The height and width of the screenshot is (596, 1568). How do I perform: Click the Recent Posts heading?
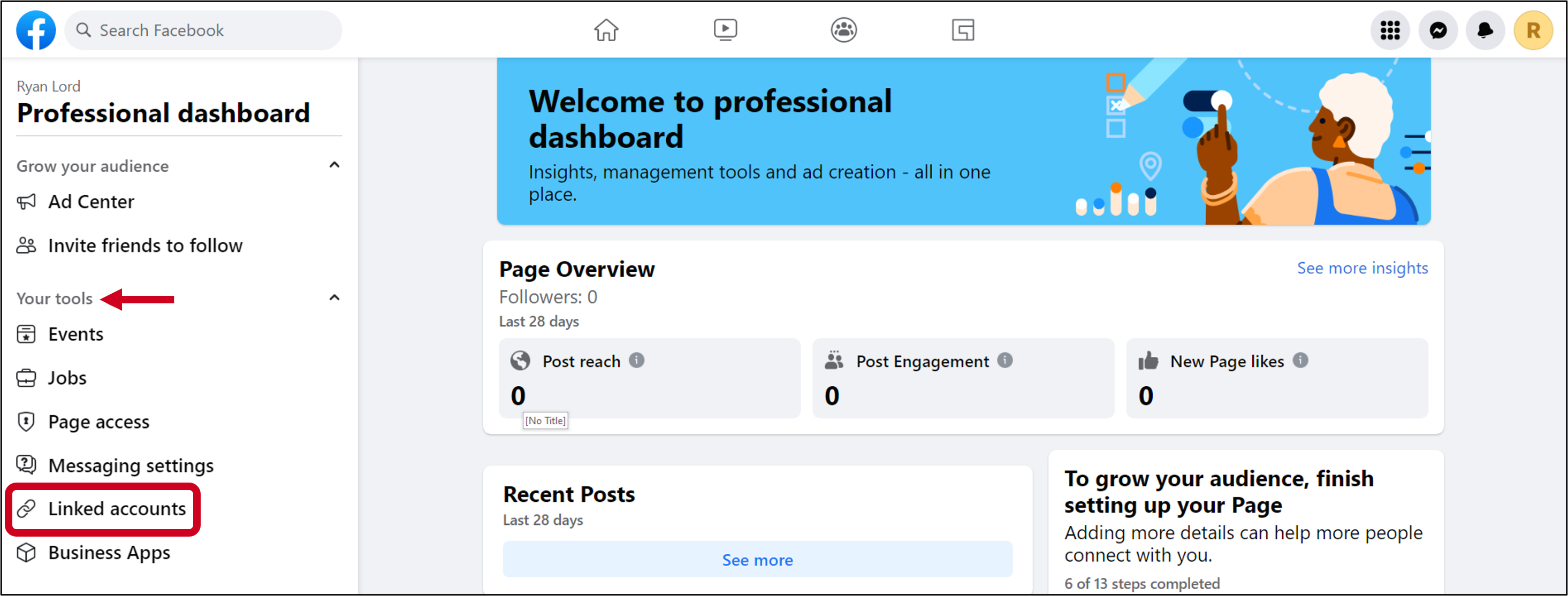pos(568,494)
